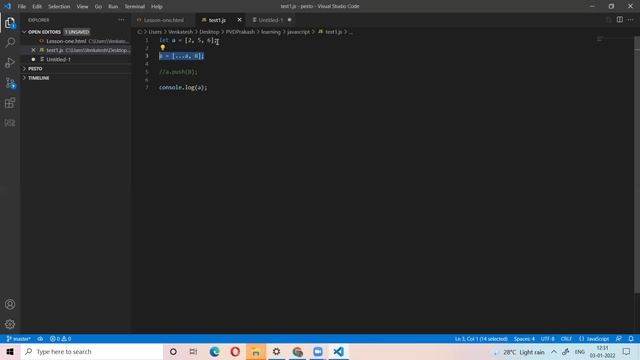Click the console.log(a); code line

coord(183,87)
